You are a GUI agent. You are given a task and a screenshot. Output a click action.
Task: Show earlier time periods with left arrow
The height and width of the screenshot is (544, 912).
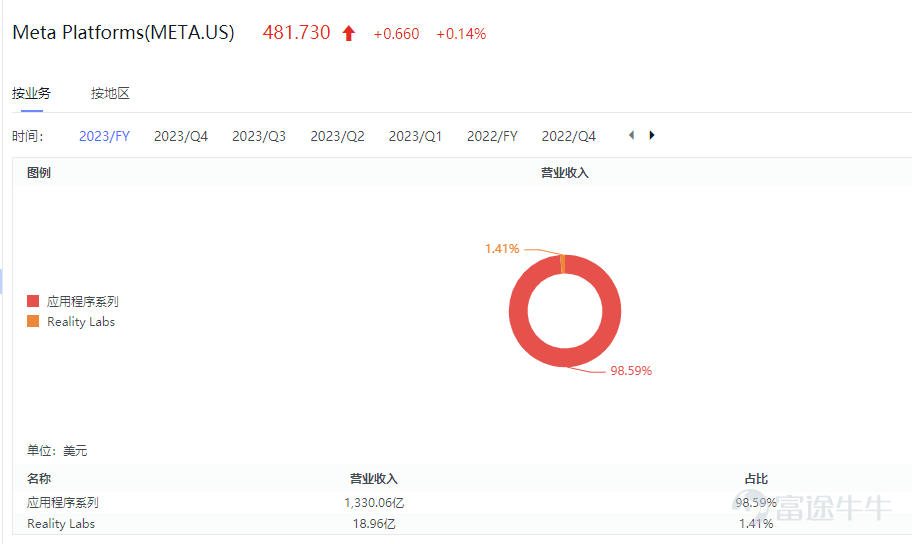632,135
